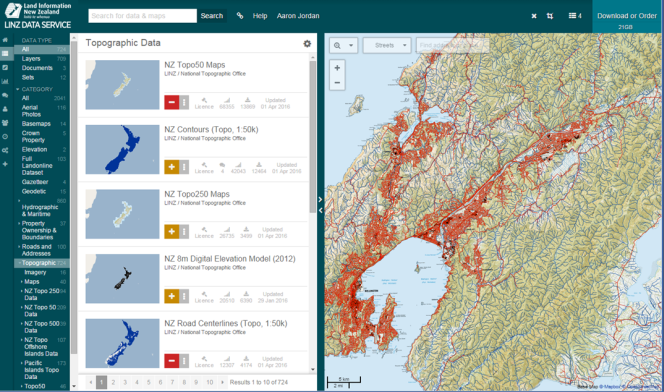The height and width of the screenshot is (392, 664).
Task: Add NZ 8m Digital Elevation Model layer
Action: 172,296
